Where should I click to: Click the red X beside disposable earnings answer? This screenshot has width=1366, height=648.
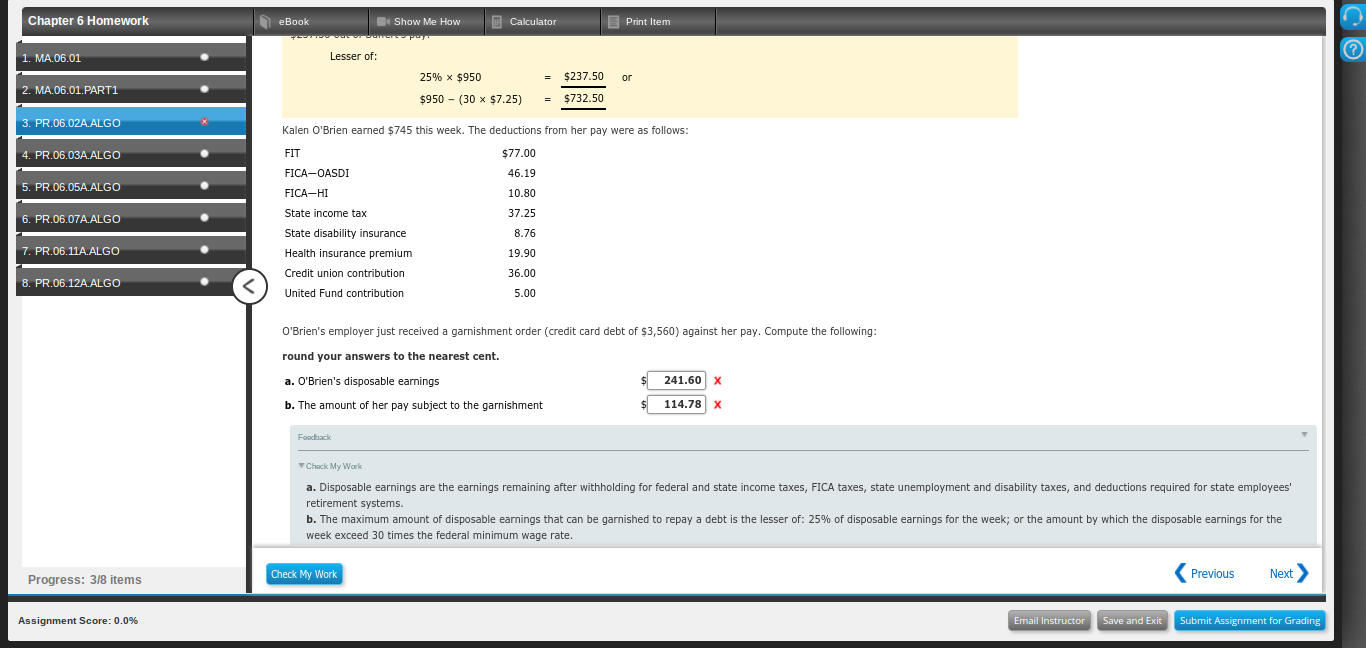(x=717, y=380)
